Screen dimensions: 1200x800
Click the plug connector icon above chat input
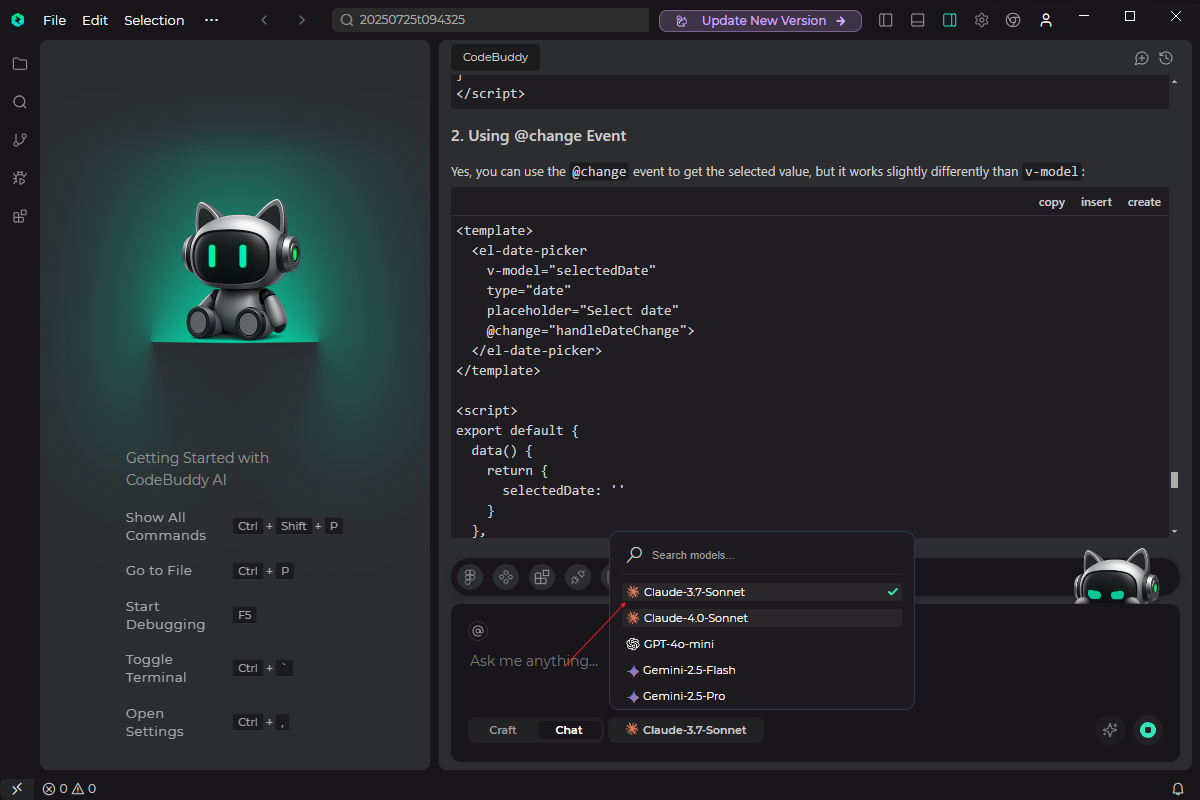click(578, 577)
